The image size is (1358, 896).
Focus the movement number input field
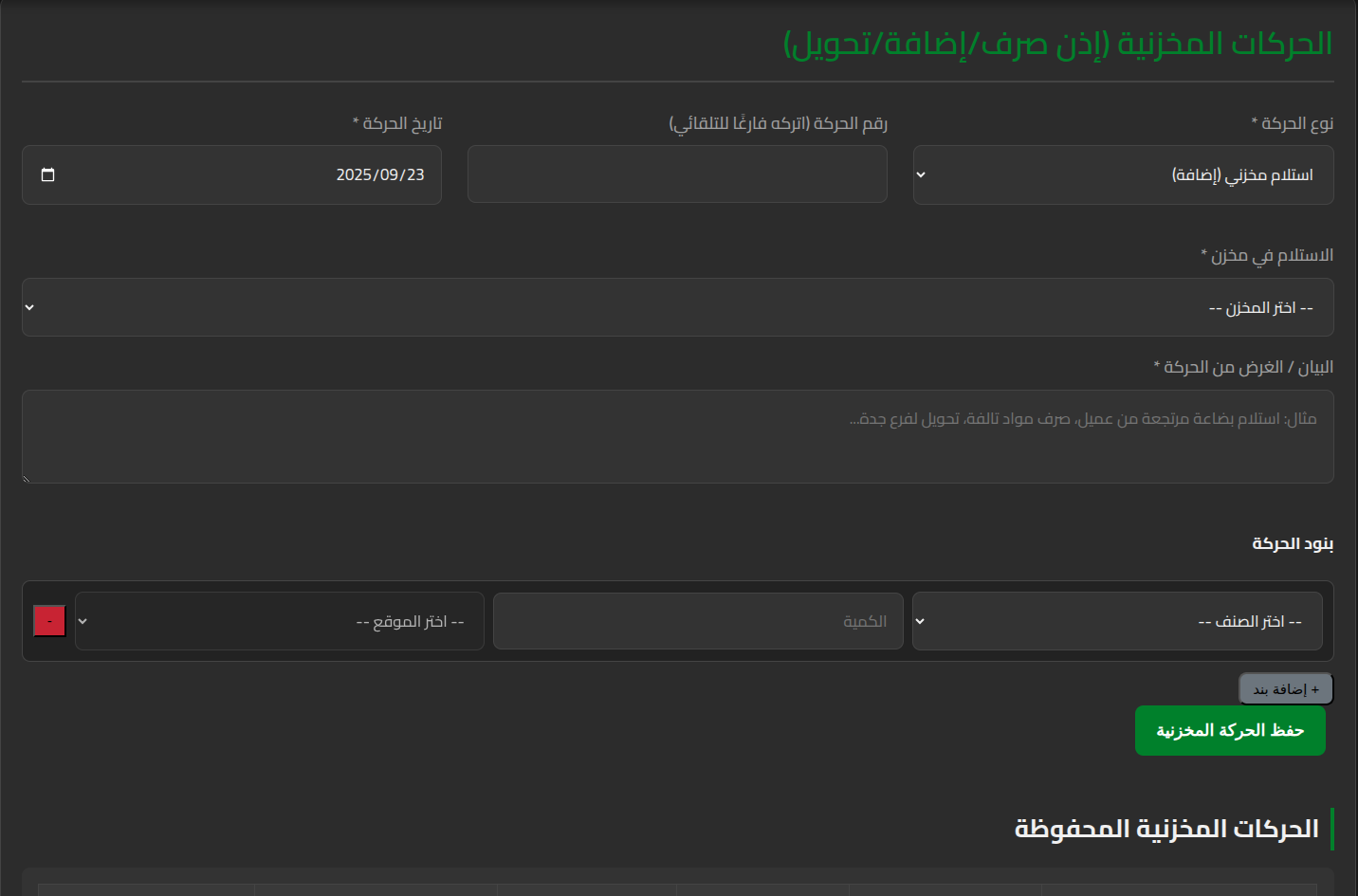pos(677,174)
